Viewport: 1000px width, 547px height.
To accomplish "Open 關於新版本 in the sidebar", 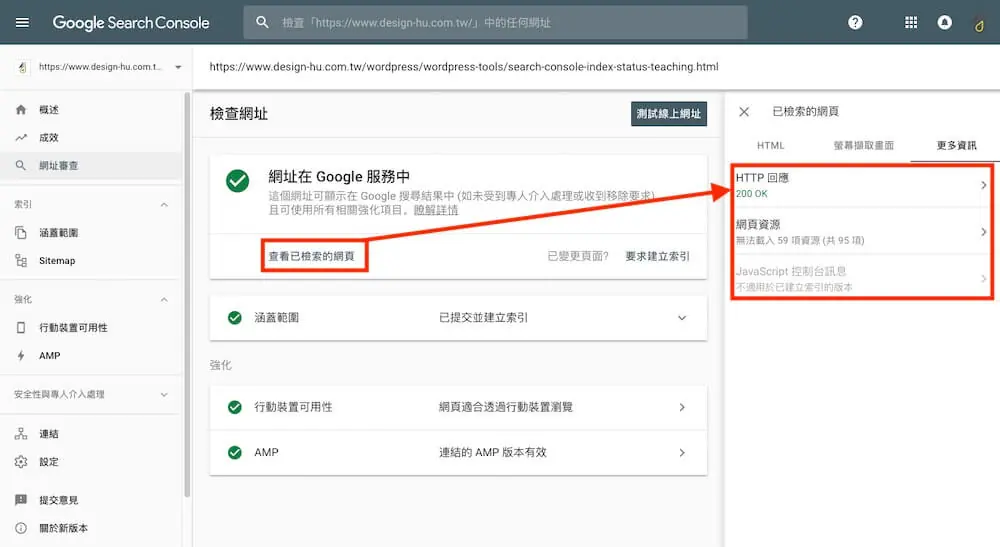I will [x=64, y=528].
